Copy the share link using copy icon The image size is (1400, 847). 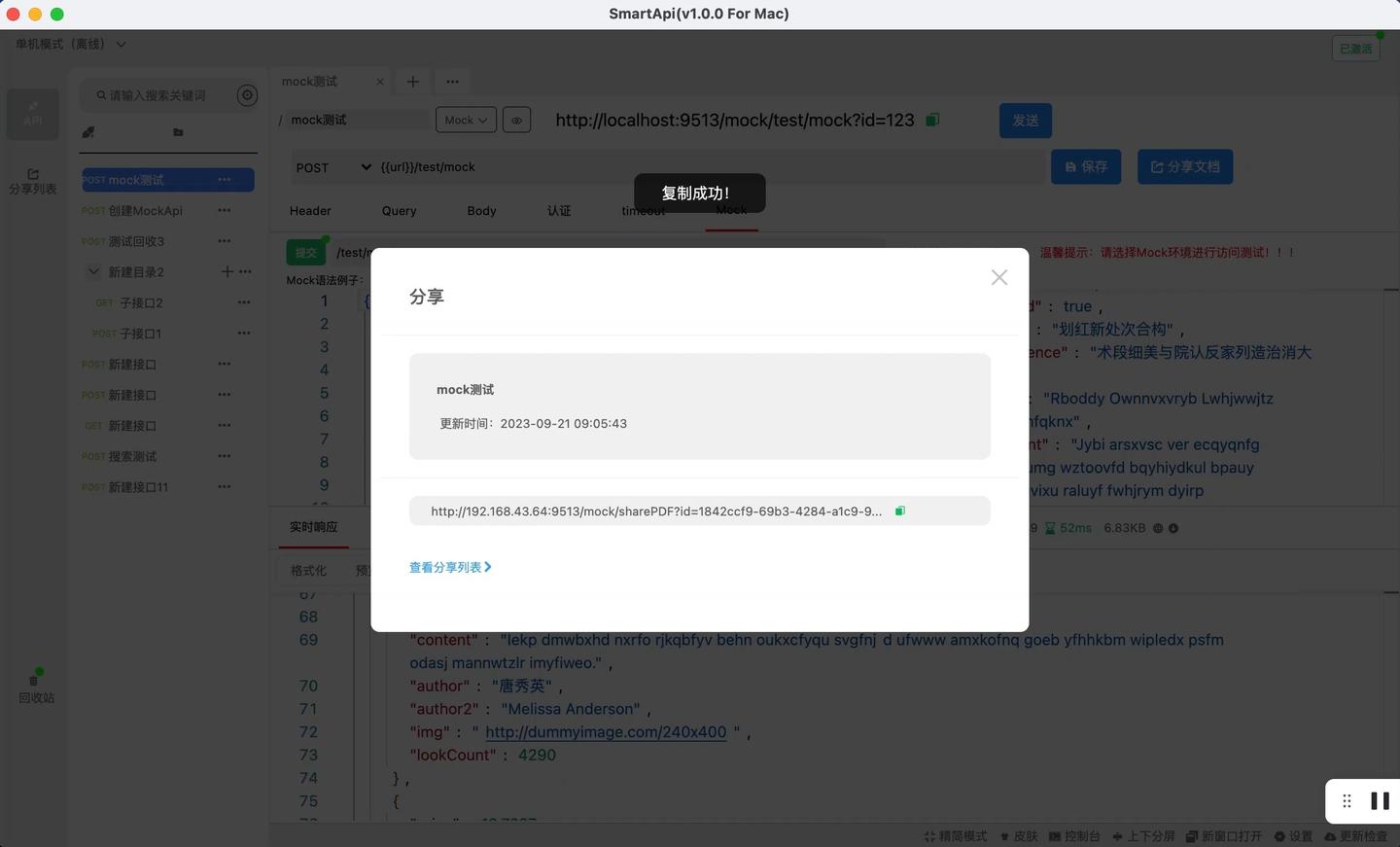pyautogui.click(x=899, y=510)
